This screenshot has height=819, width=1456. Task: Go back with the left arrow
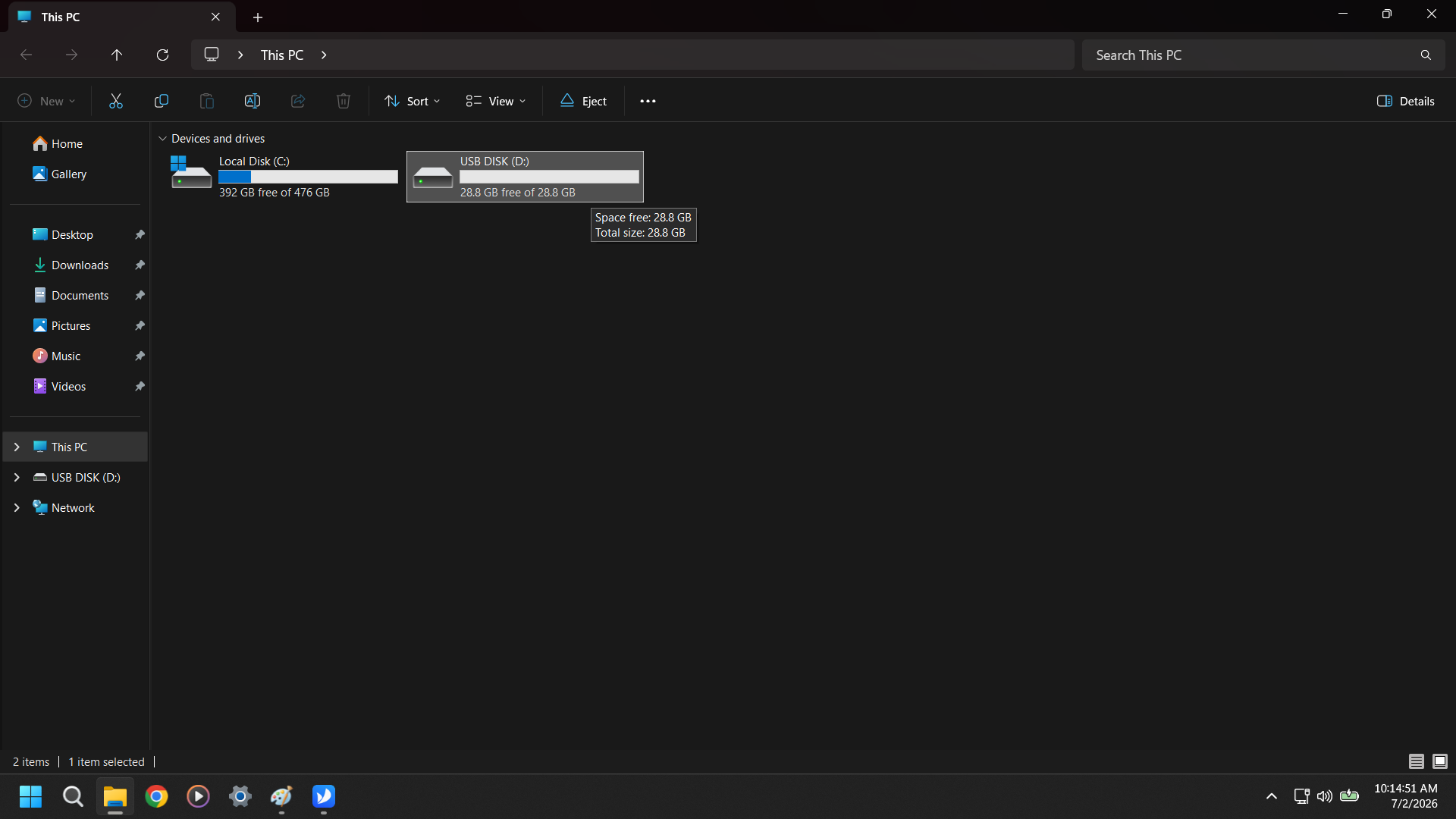coord(26,55)
